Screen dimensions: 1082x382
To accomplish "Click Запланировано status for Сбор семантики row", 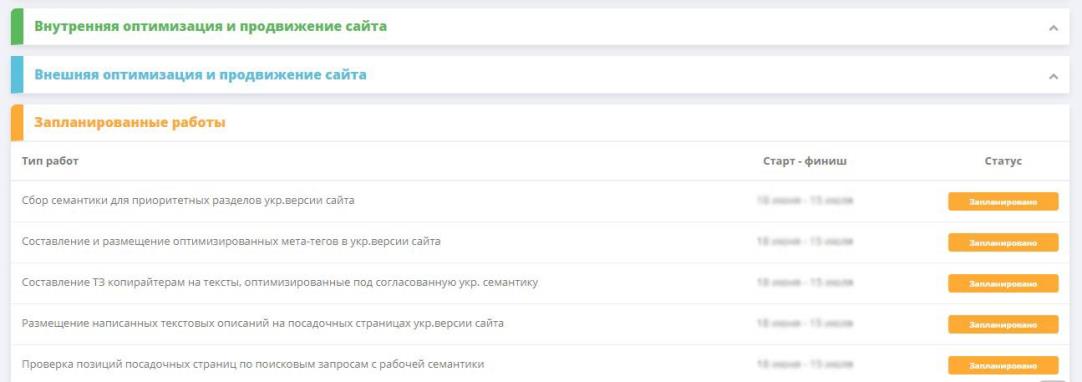I will (1003, 201).
